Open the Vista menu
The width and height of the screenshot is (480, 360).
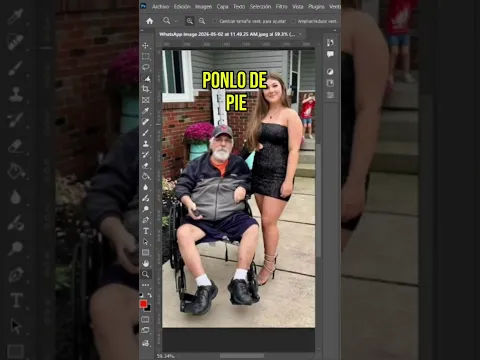(x=298, y=7)
